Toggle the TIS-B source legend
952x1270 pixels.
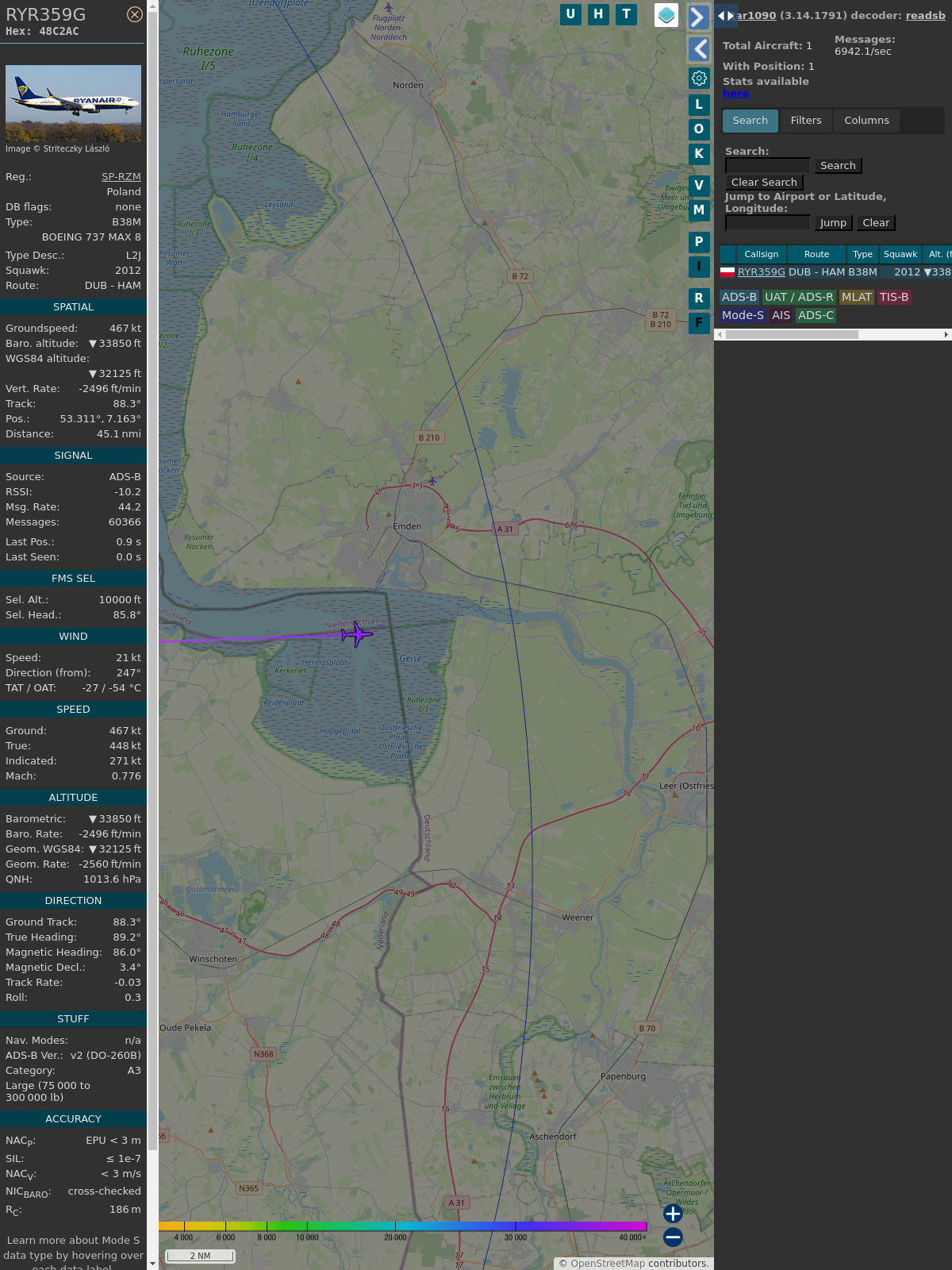(894, 297)
